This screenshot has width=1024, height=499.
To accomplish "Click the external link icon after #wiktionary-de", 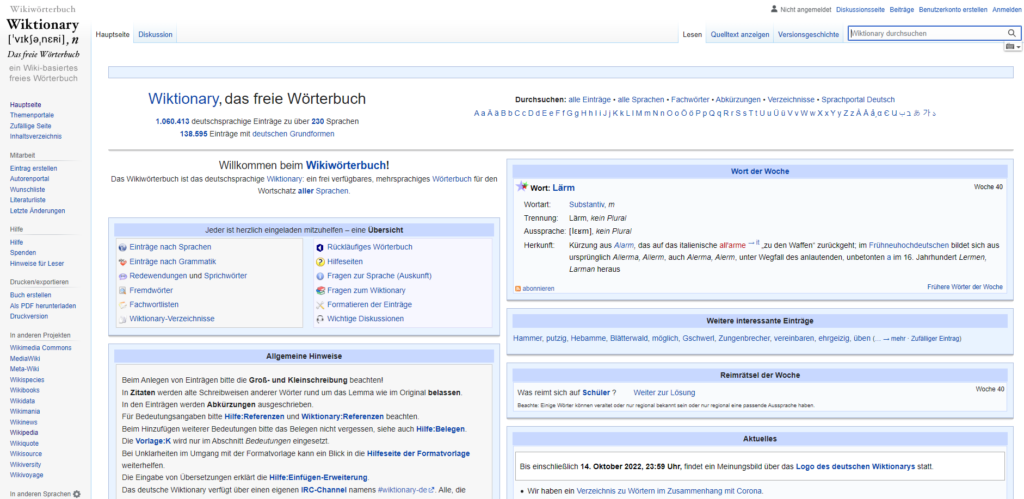I will pos(432,490).
